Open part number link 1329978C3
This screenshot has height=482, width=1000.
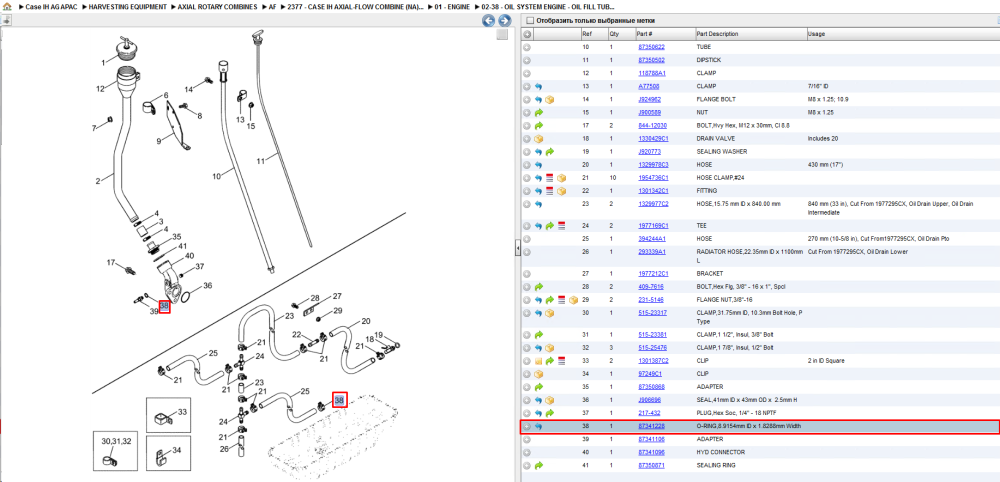(653, 164)
